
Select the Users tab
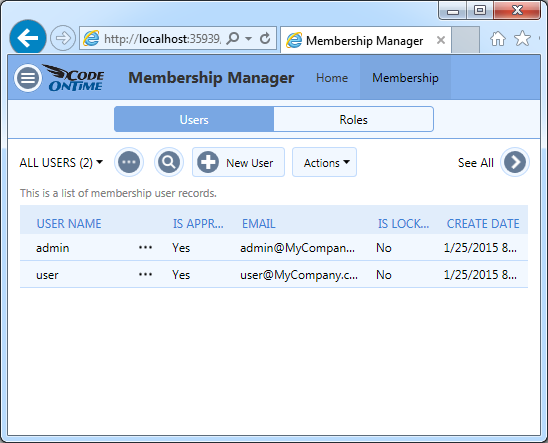tap(194, 119)
